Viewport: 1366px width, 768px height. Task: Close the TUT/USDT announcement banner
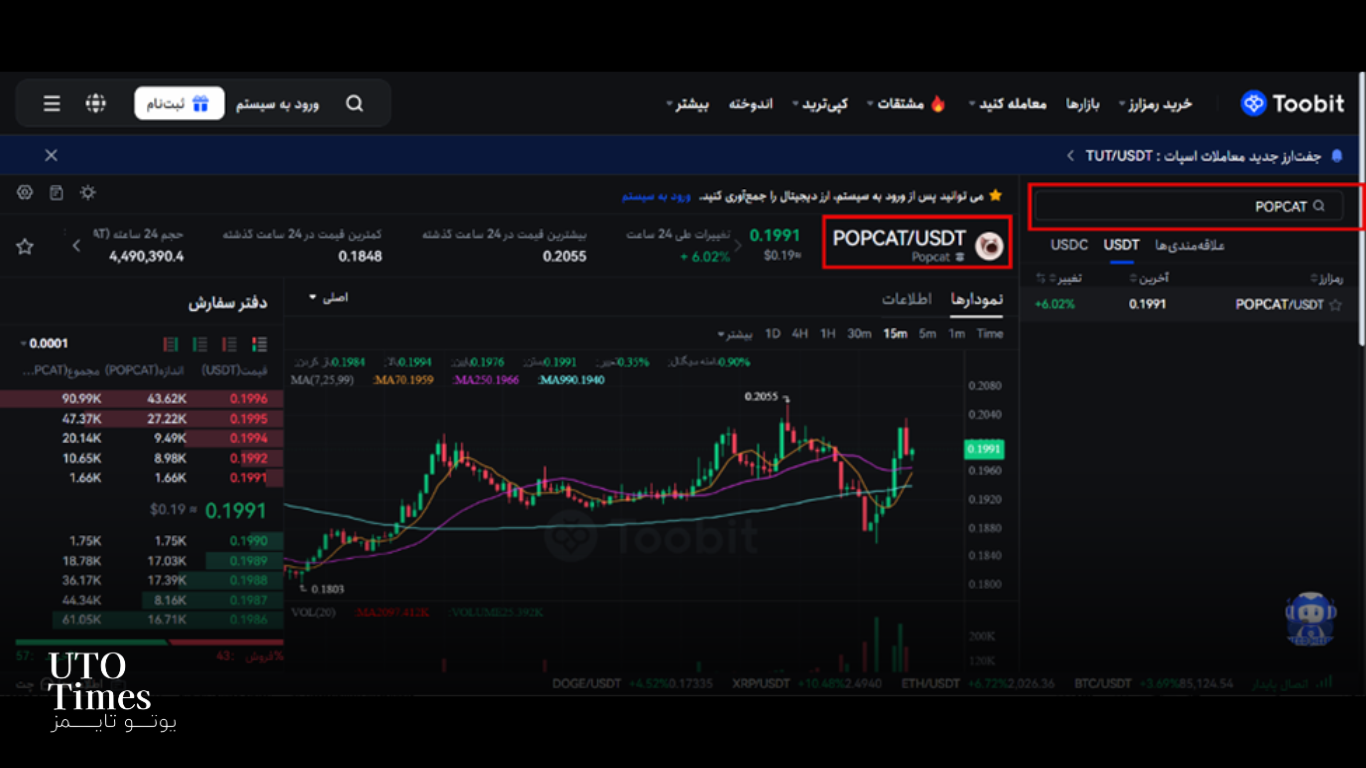(x=51, y=155)
